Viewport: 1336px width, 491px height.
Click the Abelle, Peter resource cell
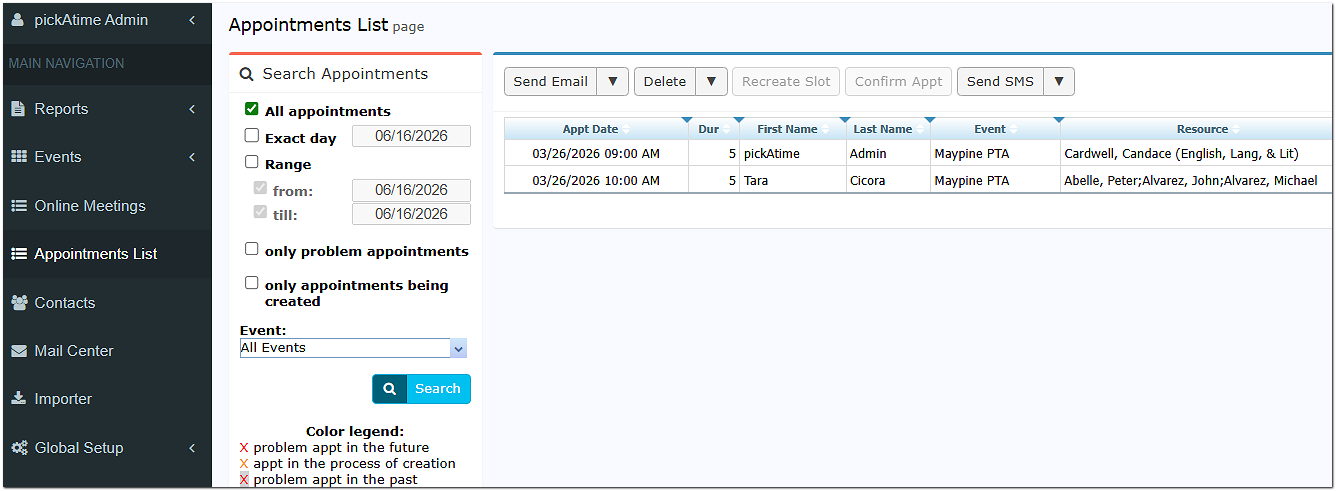click(1195, 181)
